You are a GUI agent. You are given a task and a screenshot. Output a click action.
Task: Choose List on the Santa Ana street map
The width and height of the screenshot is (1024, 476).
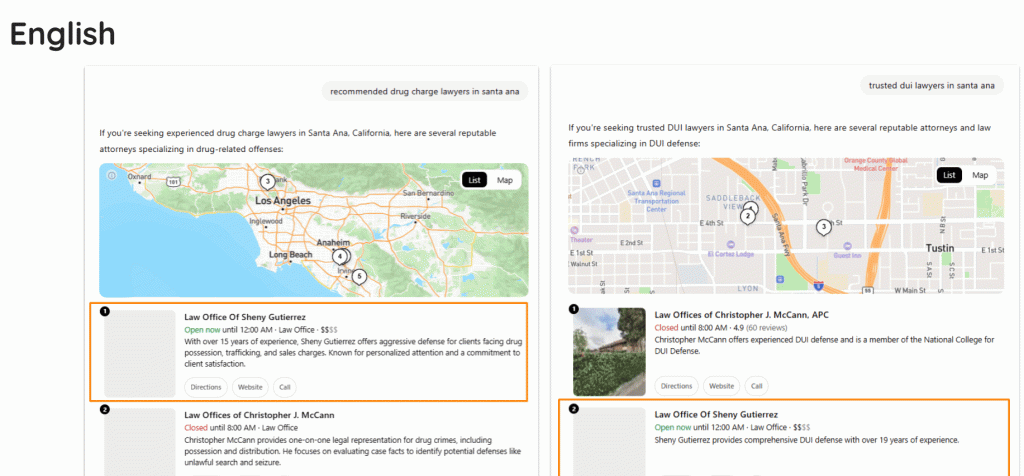click(x=950, y=175)
